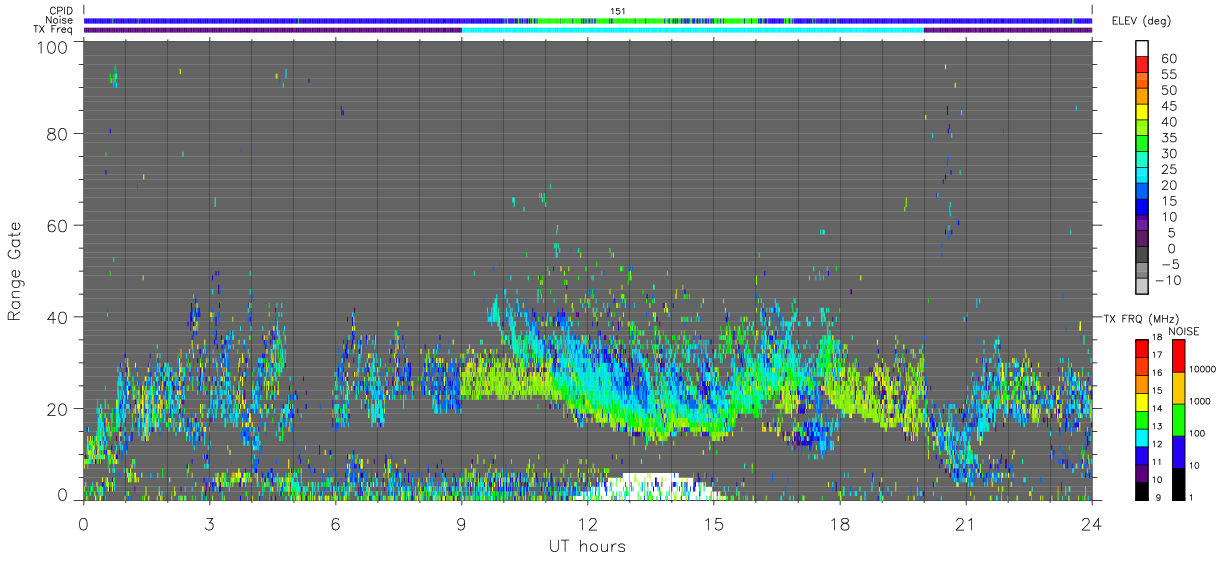Select x-axis tick label '12'
The height and width of the screenshot is (567, 1228).
[x=587, y=523]
